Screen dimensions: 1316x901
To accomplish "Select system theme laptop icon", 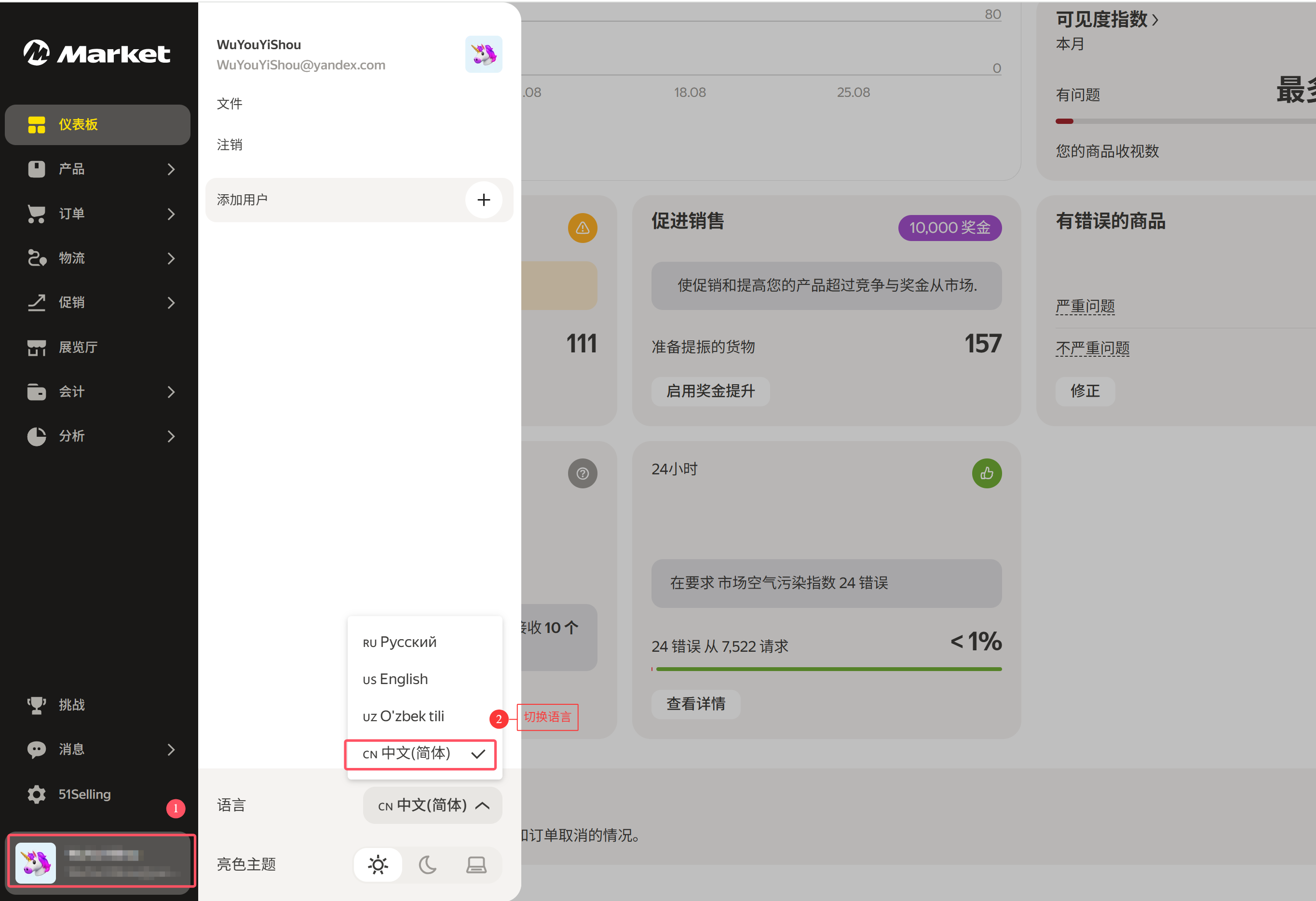I will [x=476, y=865].
